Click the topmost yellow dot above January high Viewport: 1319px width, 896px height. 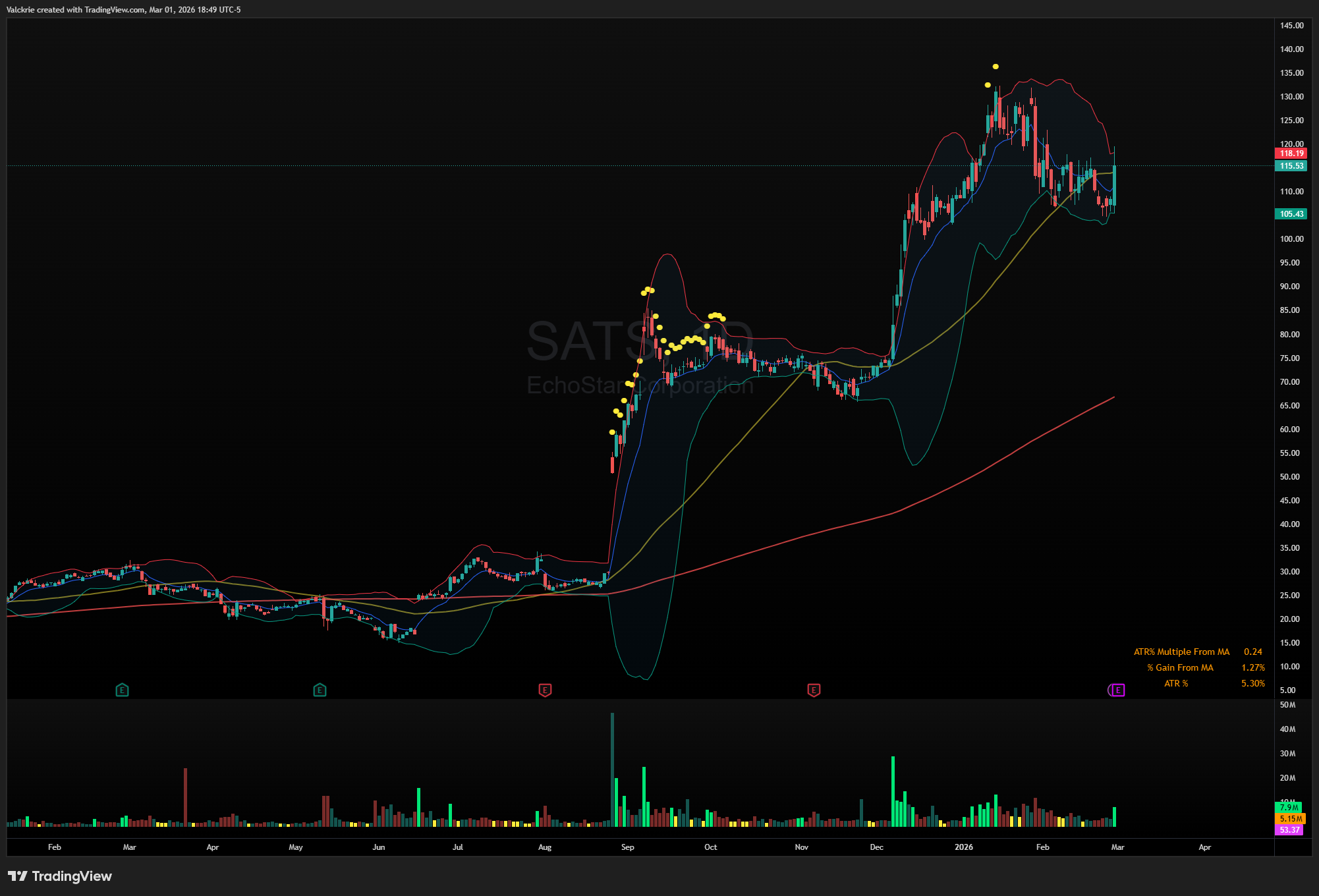click(996, 67)
